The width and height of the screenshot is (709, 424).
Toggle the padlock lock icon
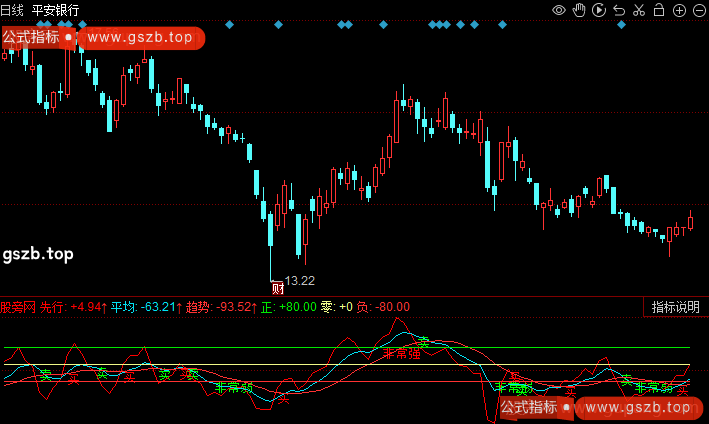tap(659, 10)
